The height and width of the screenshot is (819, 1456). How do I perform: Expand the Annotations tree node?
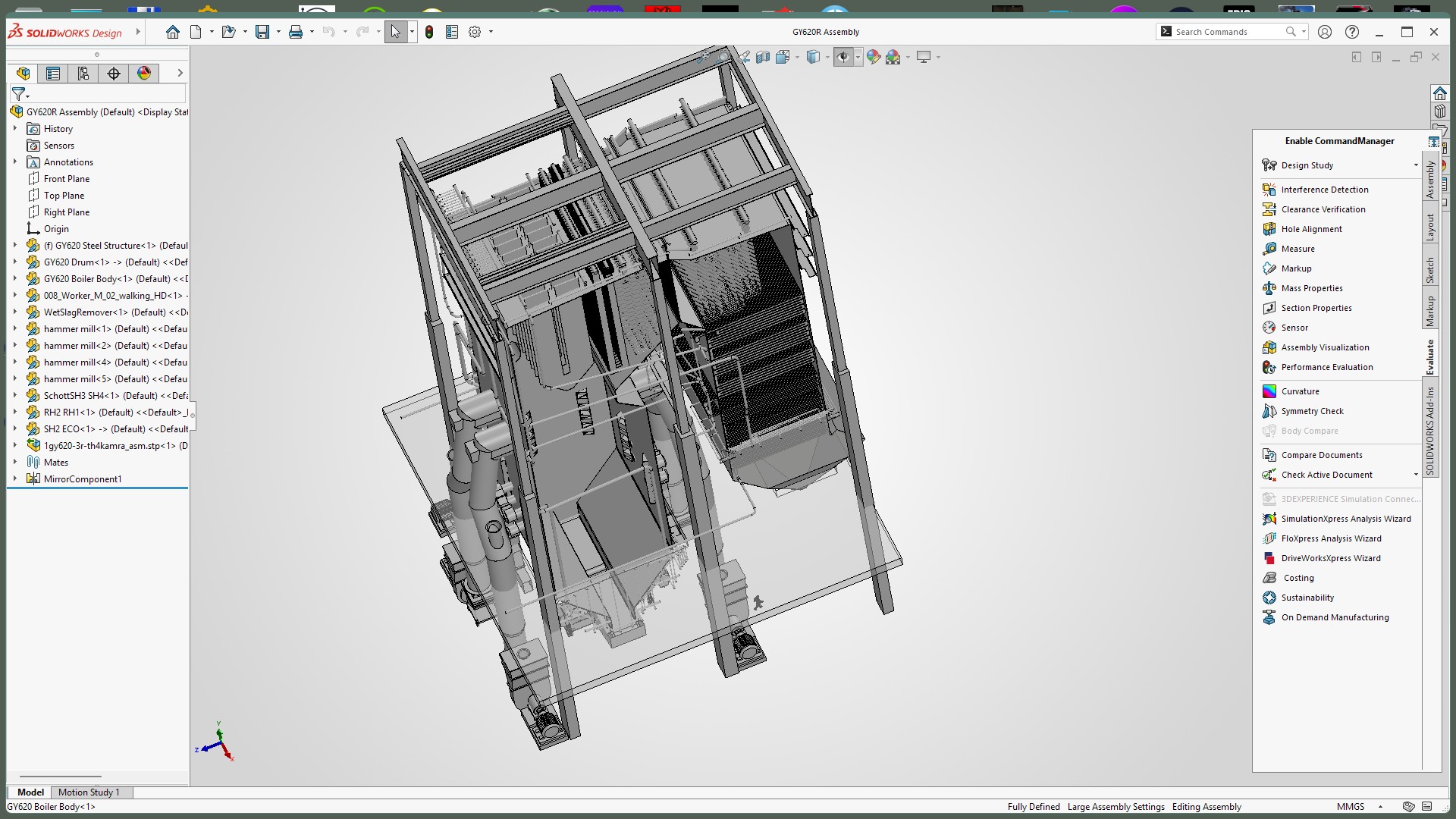click(15, 162)
